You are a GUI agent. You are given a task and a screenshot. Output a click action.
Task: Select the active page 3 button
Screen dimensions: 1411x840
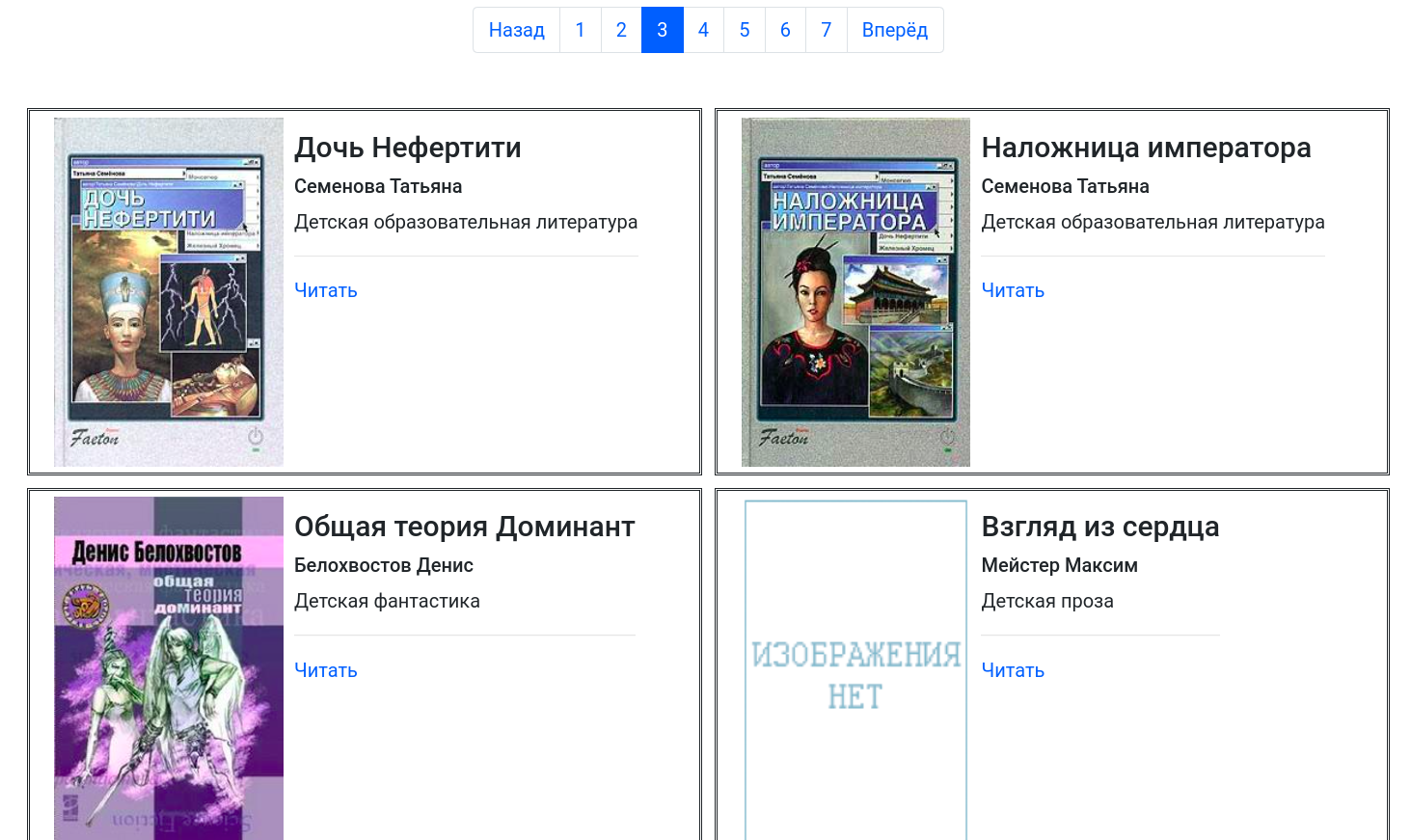[x=662, y=30]
